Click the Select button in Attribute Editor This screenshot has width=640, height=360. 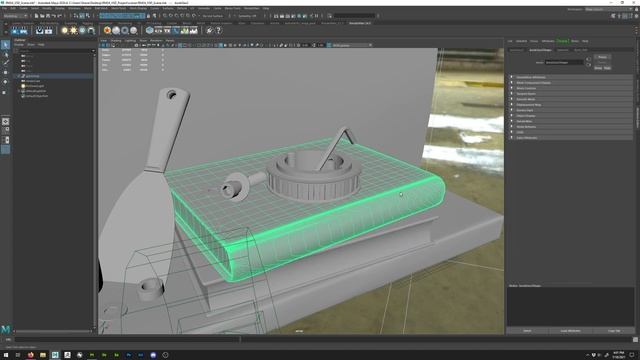527,331
